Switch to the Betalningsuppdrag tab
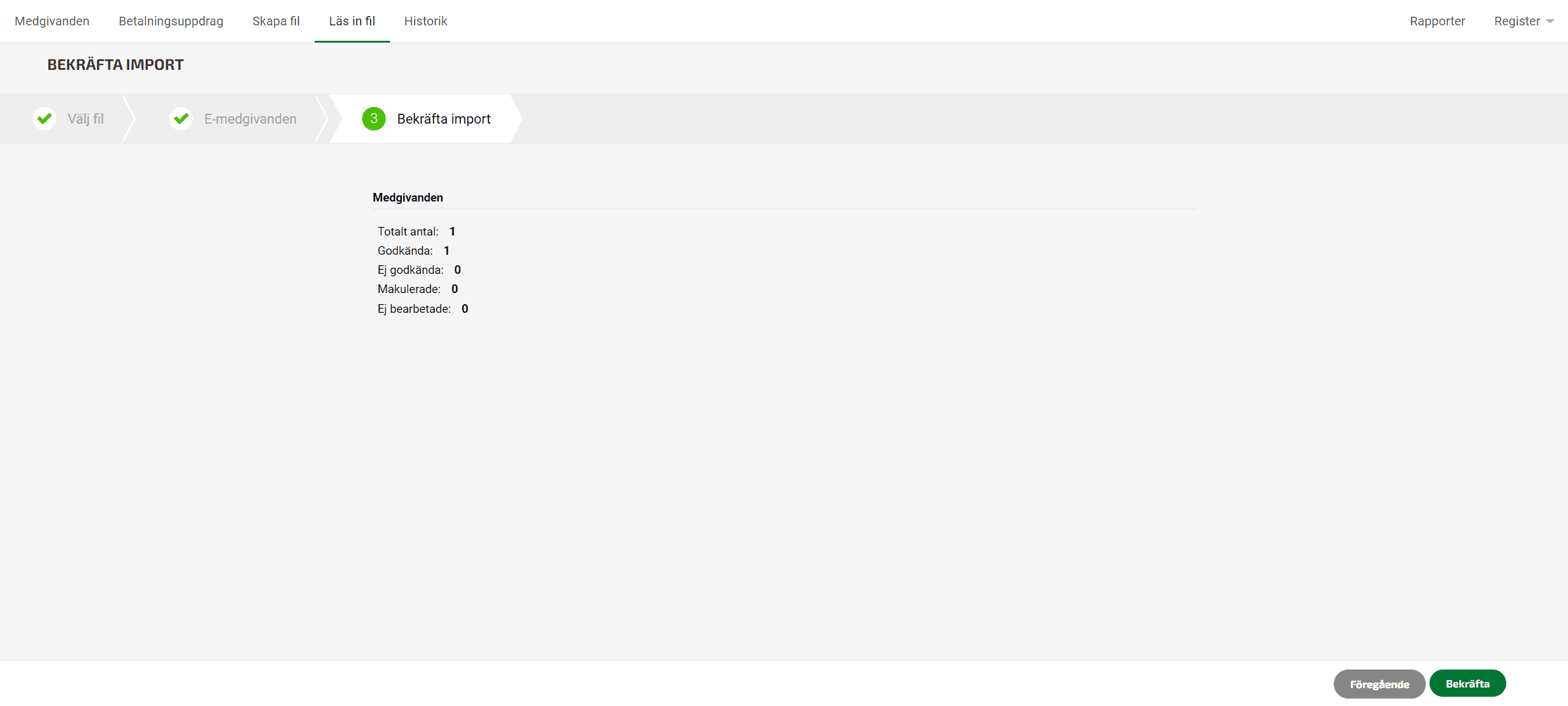 (x=171, y=22)
